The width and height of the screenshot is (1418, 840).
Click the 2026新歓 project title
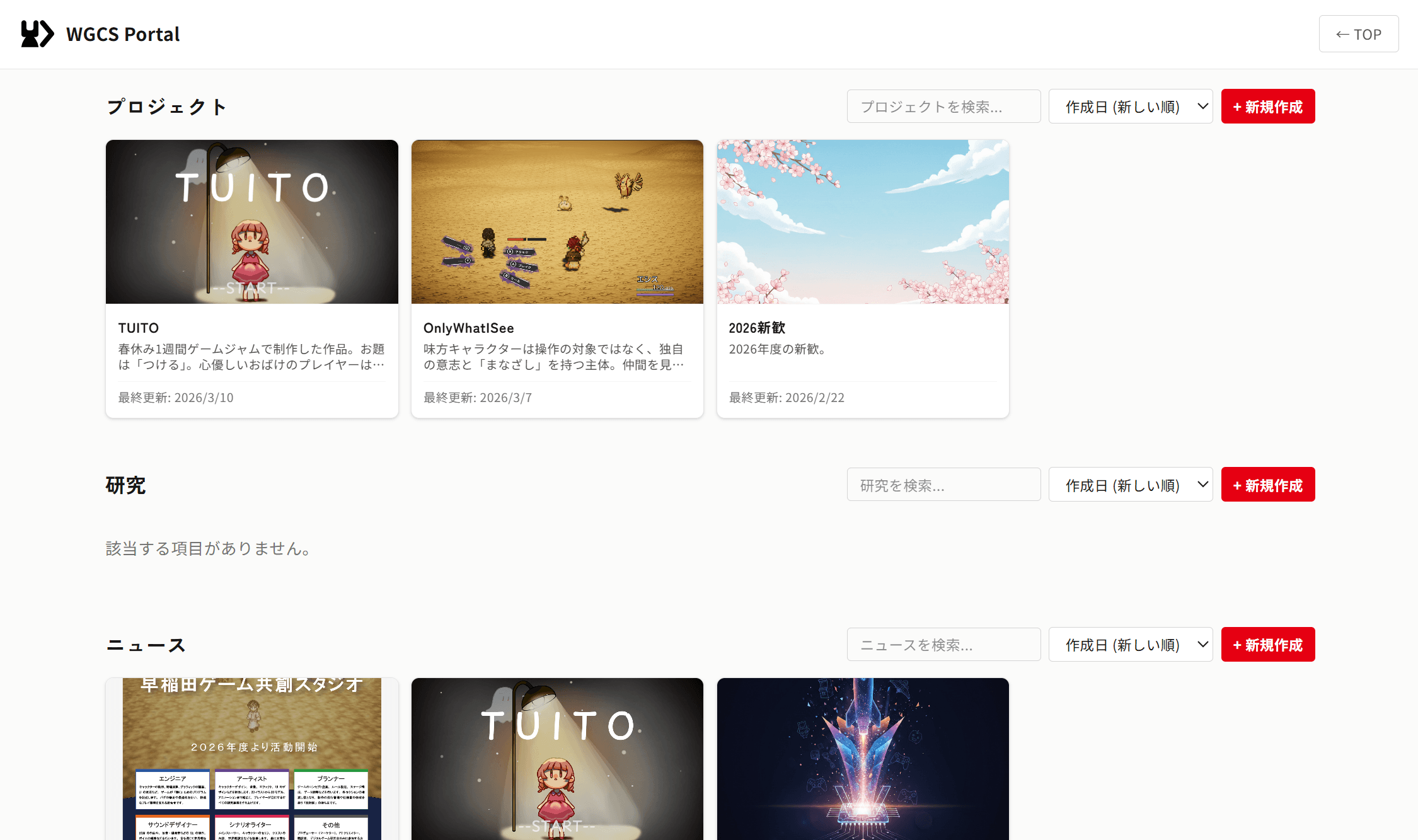point(756,328)
